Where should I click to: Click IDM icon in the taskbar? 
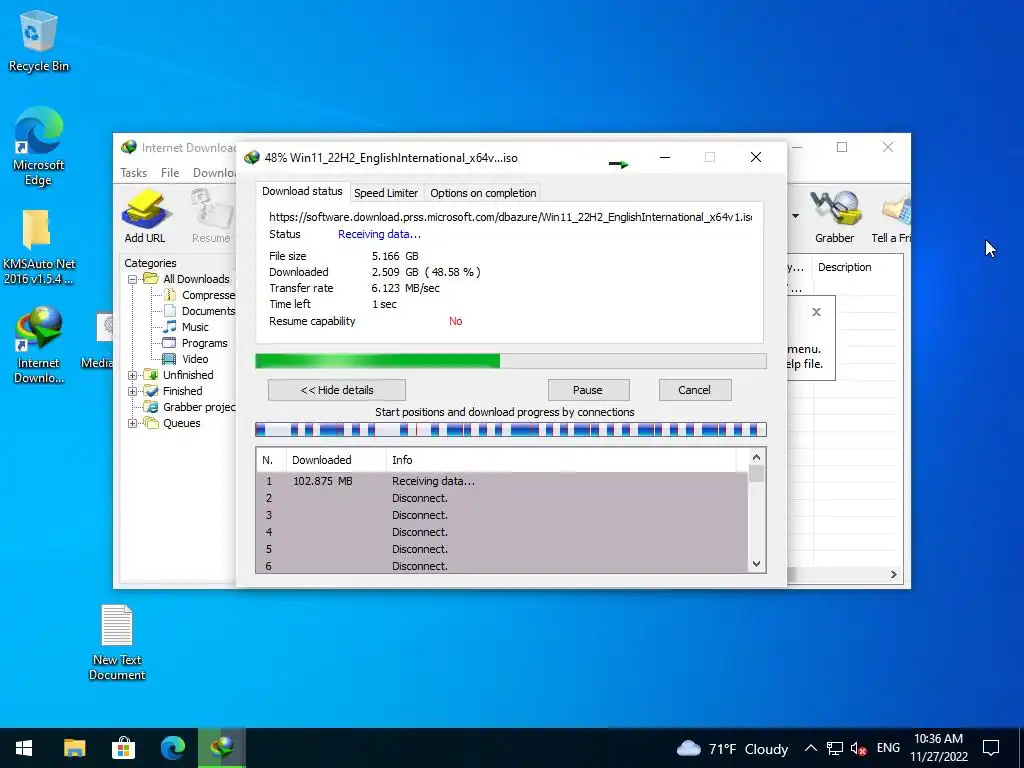[x=222, y=748]
